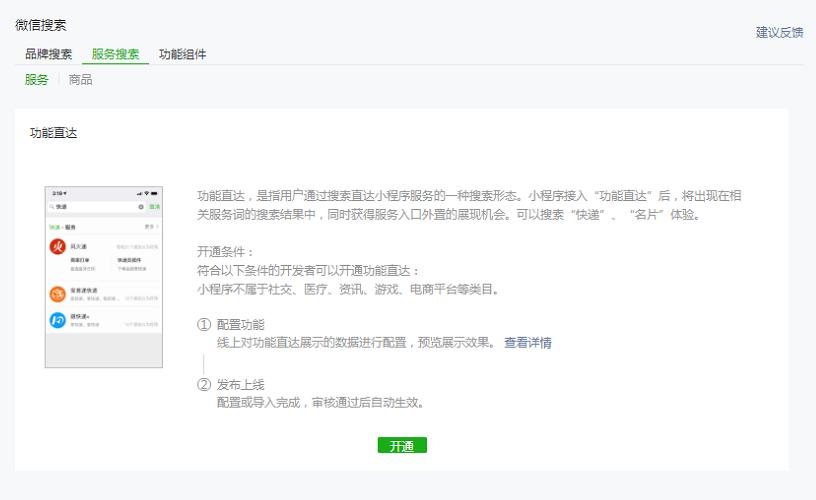Click the blue express icon in the phone preview

58,320
